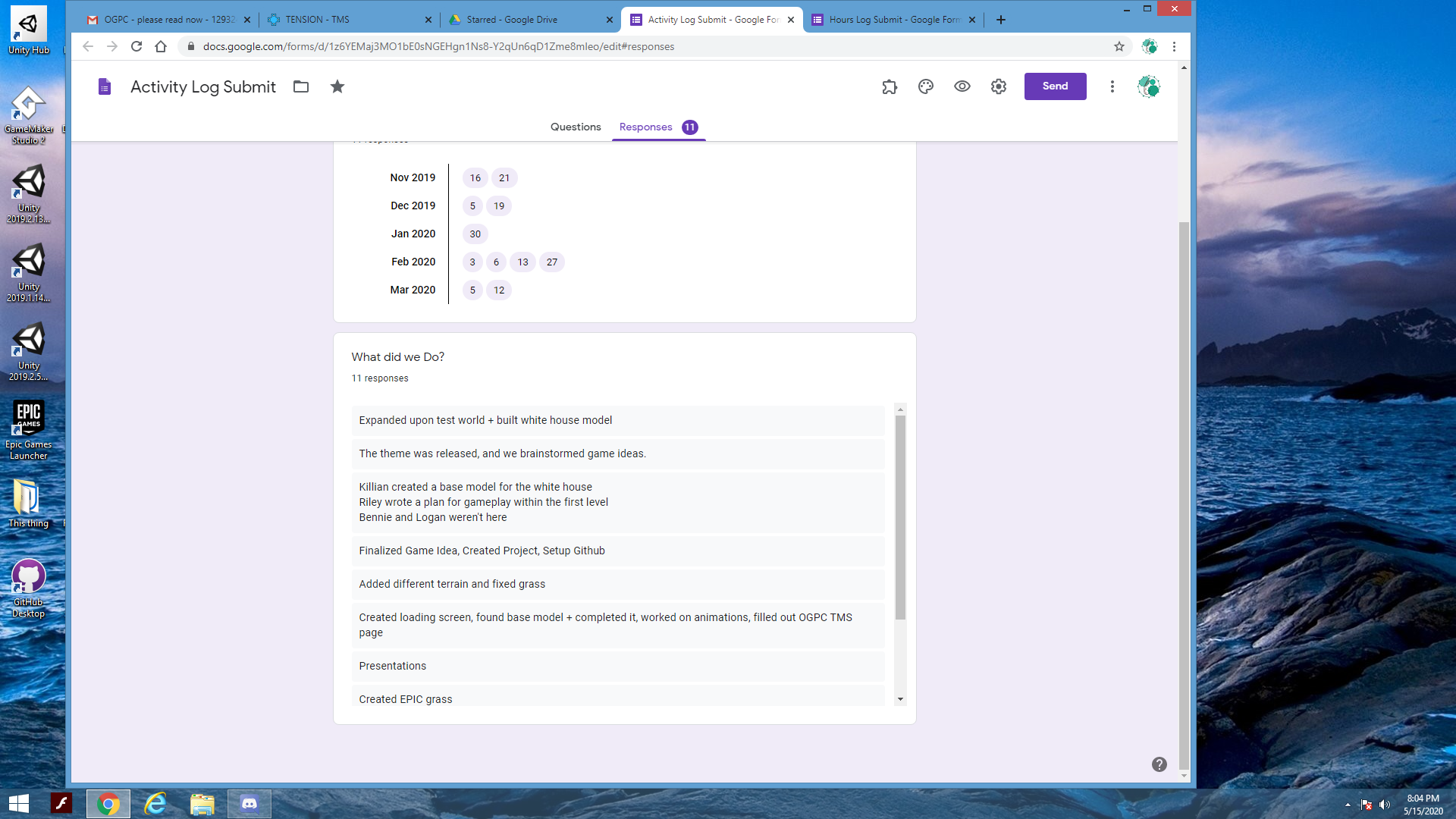Screen dimensions: 1456x819
Task: Open Discord from the taskbar
Action: tap(249, 803)
